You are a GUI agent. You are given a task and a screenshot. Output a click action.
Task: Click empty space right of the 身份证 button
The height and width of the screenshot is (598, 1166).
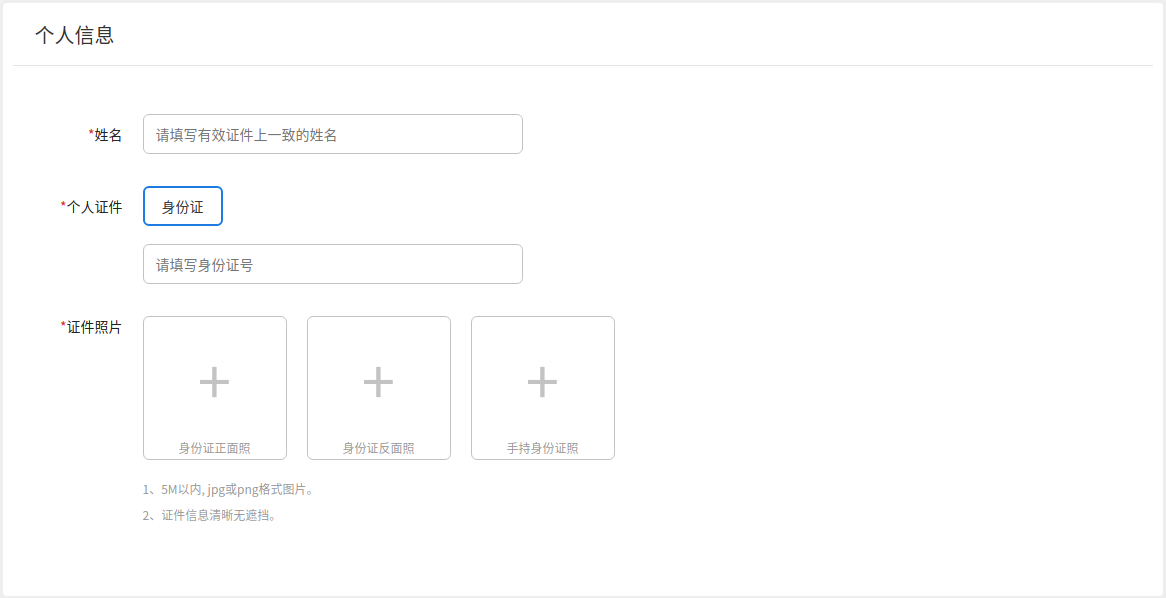(x=400, y=206)
